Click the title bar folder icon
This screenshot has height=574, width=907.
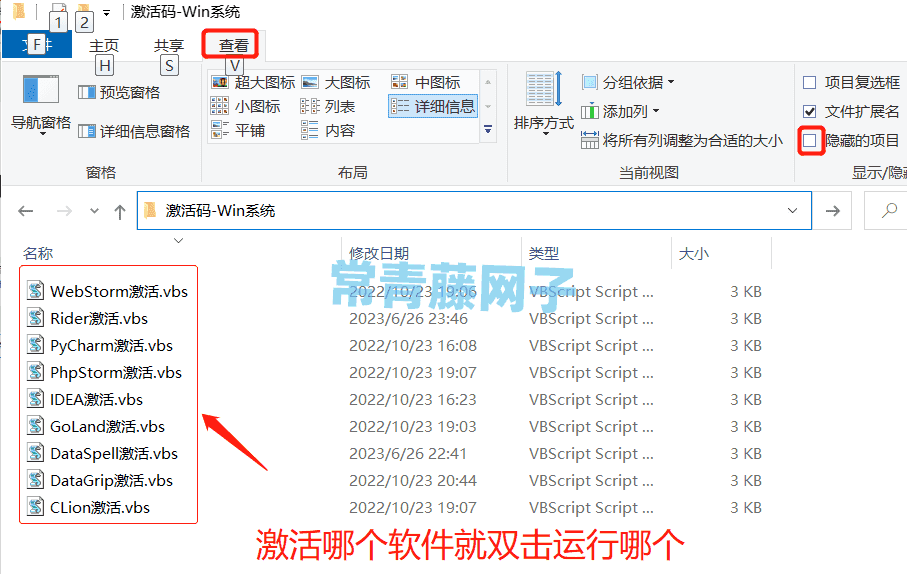(19, 10)
